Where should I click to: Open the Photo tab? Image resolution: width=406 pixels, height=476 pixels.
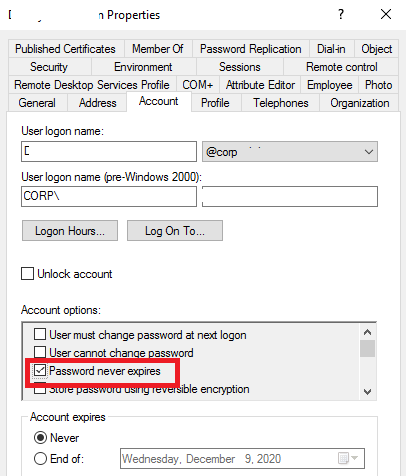pos(378,85)
